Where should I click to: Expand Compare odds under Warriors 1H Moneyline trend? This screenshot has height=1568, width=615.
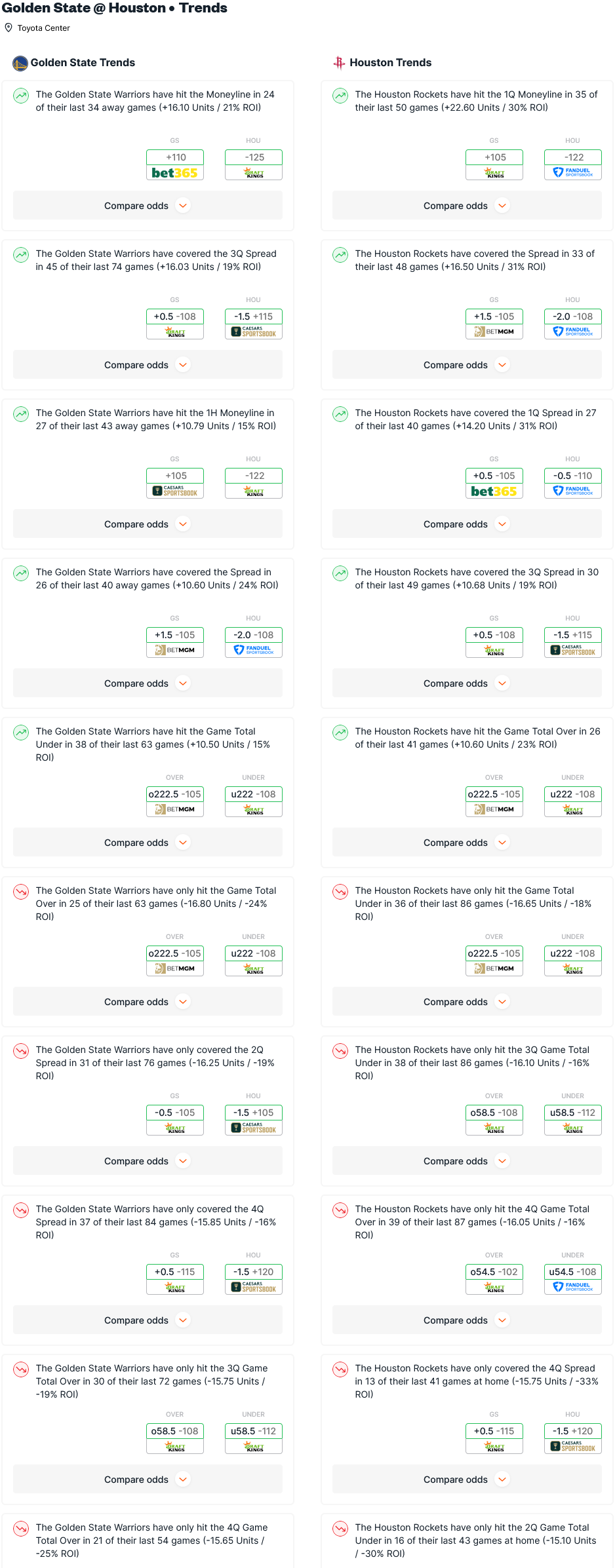tap(148, 524)
